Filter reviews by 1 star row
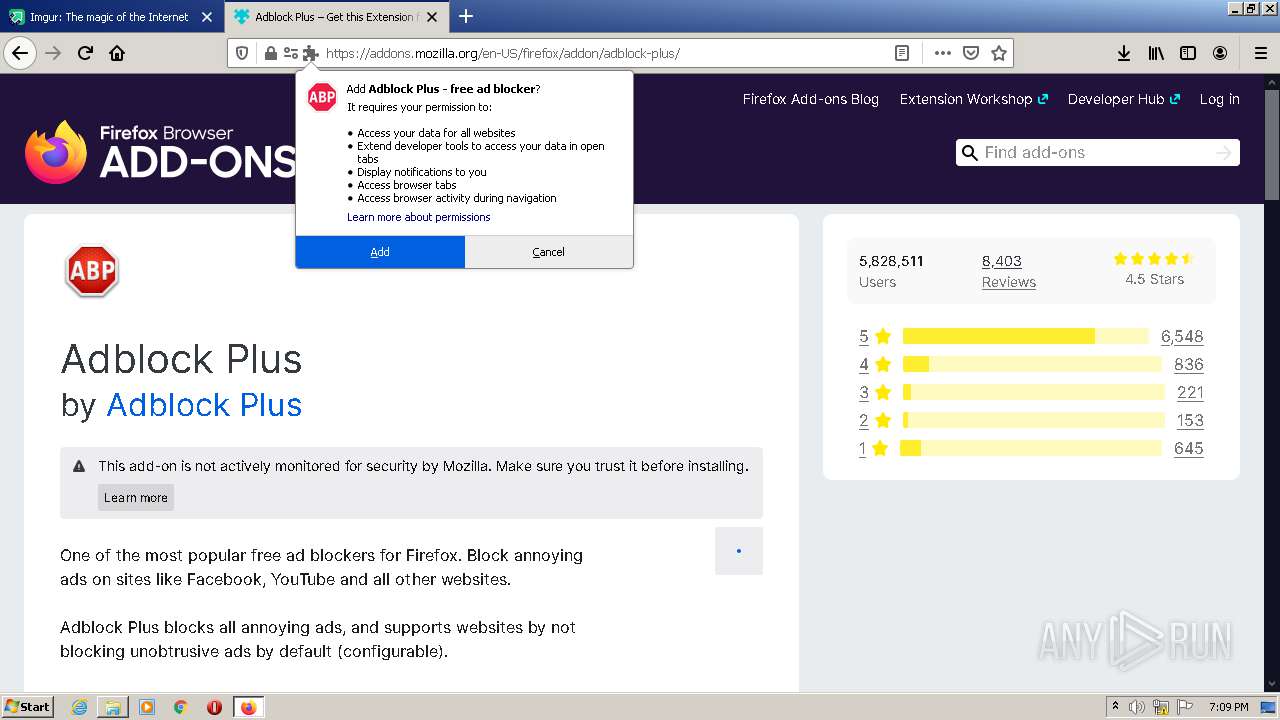Screen dimensions: 1280x720 [1031, 448]
